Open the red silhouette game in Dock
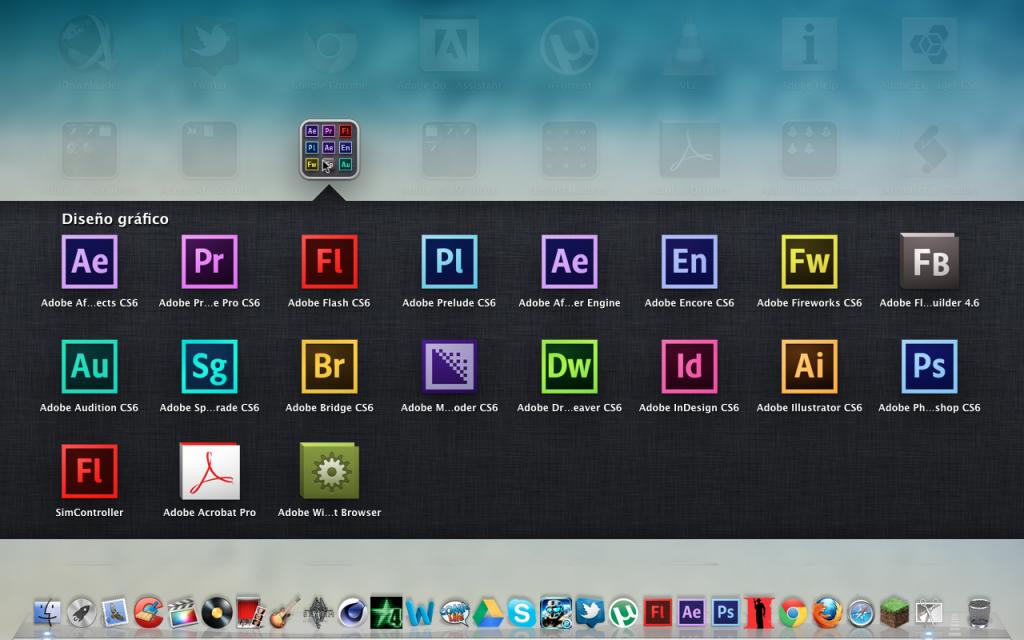Screen dimensions: 1024x640 (x=760, y=613)
